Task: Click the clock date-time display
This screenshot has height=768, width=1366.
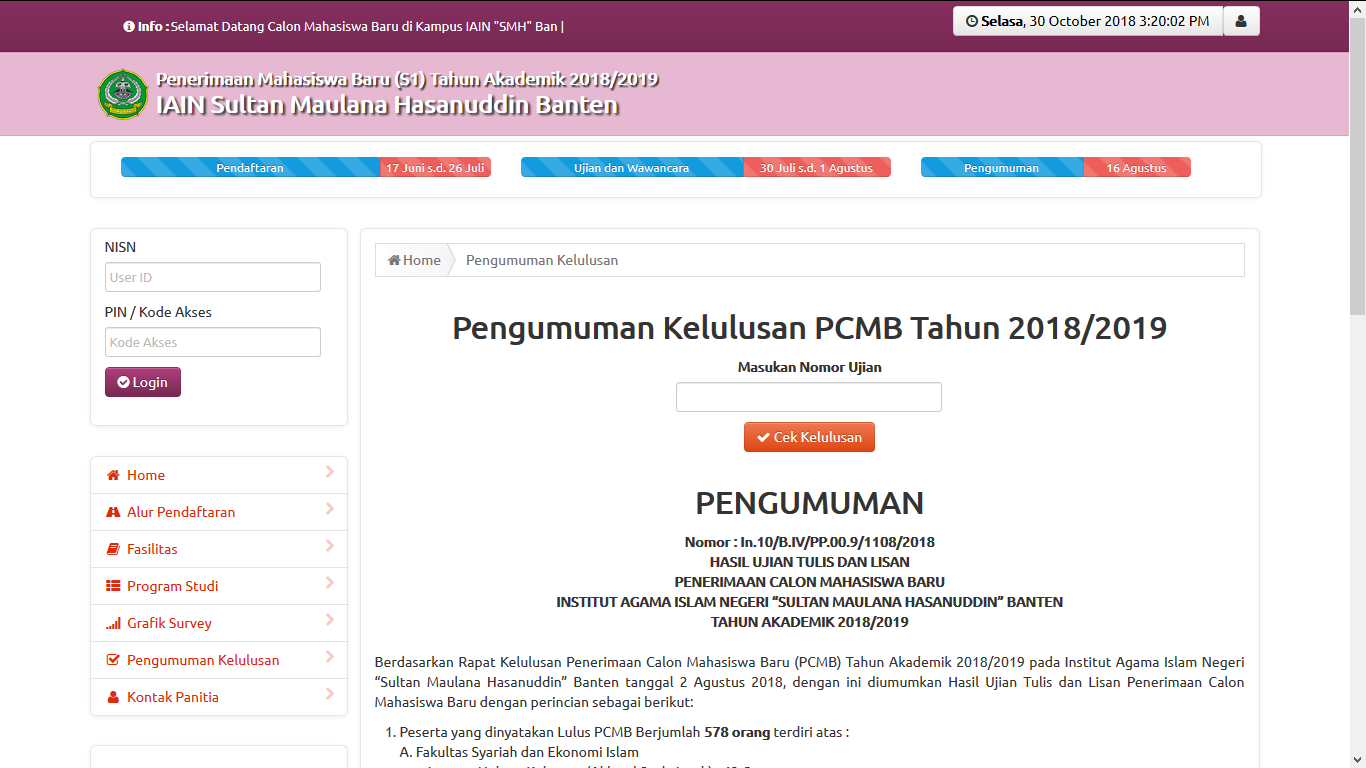Action: [1088, 21]
